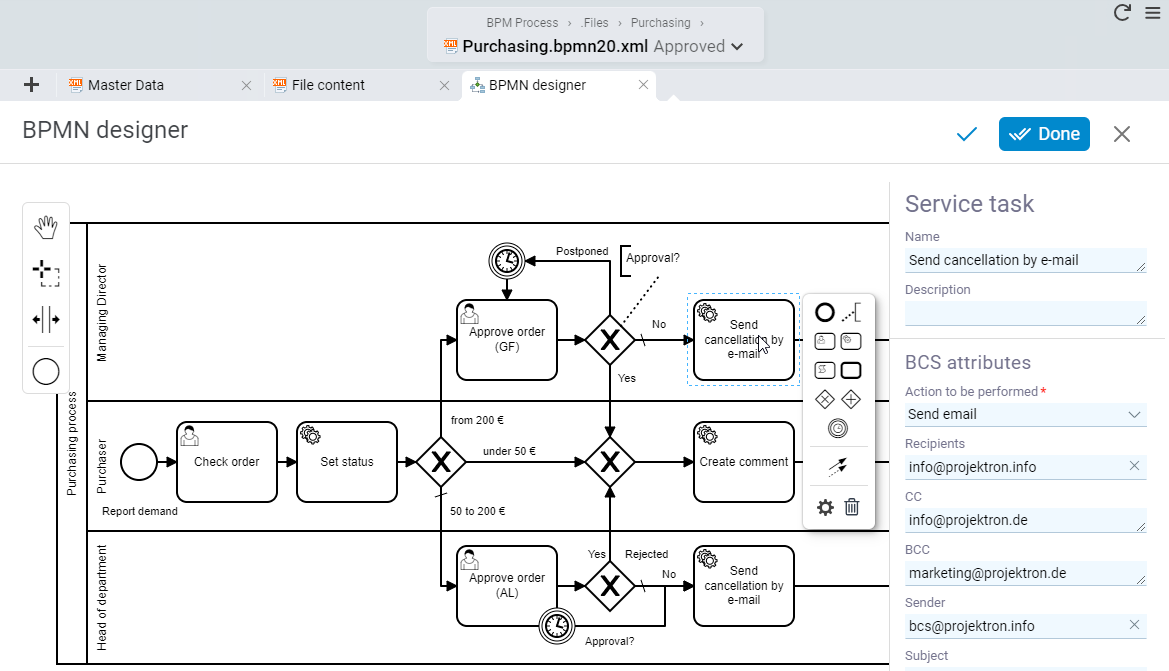Append script task from context pad
This screenshot has height=671, width=1169.
pos(825,370)
